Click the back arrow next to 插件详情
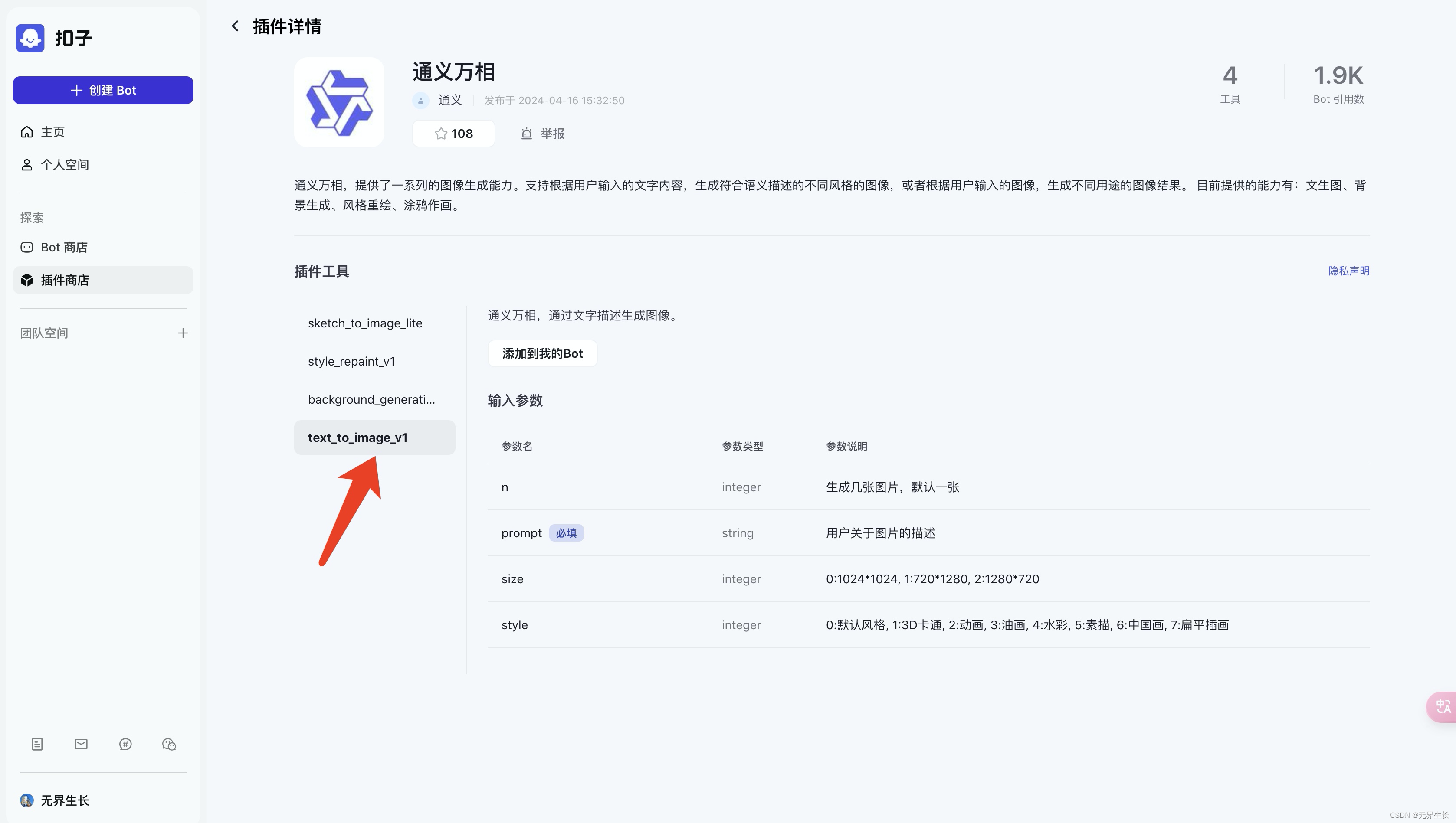Viewport: 1456px width, 823px height. tap(235, 26)
